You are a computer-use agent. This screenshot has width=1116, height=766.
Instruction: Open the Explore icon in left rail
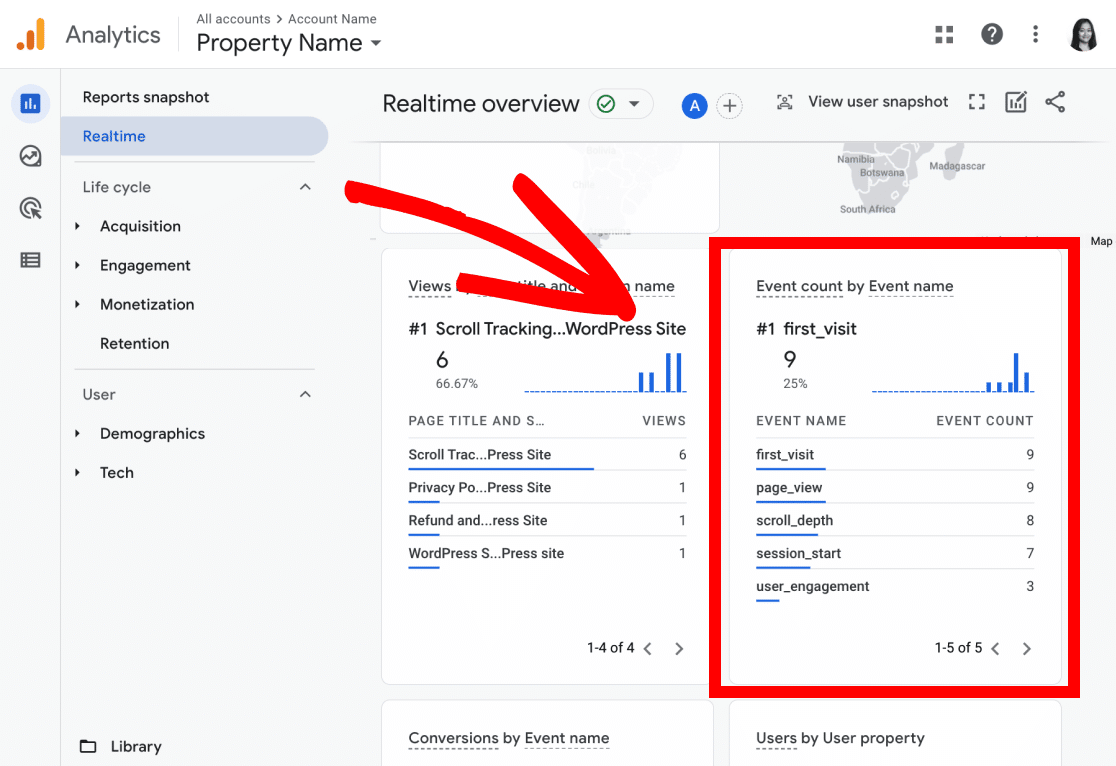pyautogui.click(x=30, y=156)
